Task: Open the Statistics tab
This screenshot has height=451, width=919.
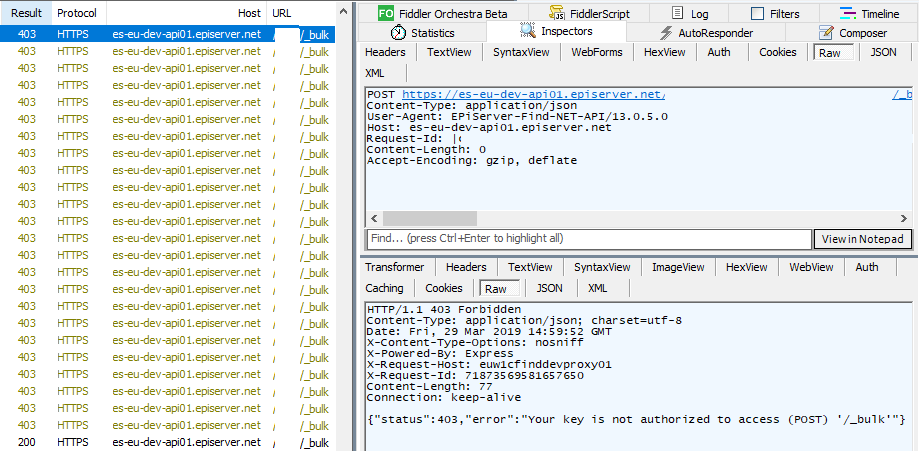Action: coord(423,32)
